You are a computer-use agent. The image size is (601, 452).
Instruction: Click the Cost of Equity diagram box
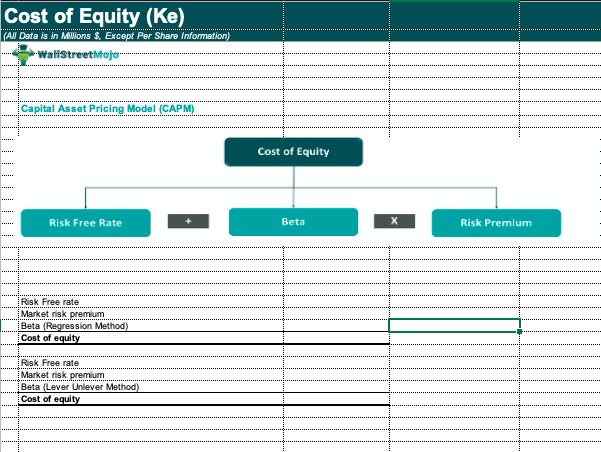[x=294, y=152]
